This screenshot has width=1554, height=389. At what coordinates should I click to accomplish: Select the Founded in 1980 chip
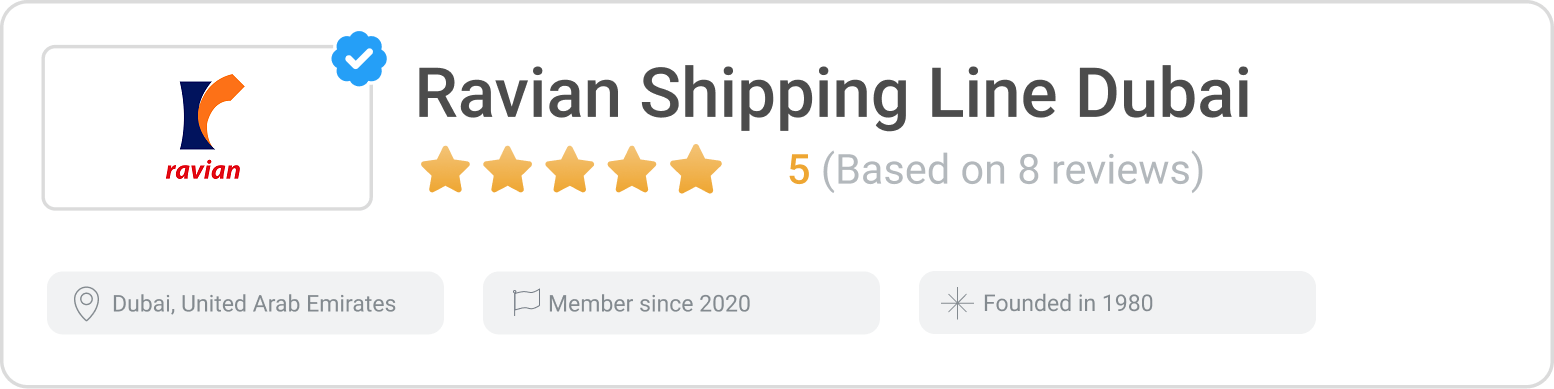pos(1117,303)
